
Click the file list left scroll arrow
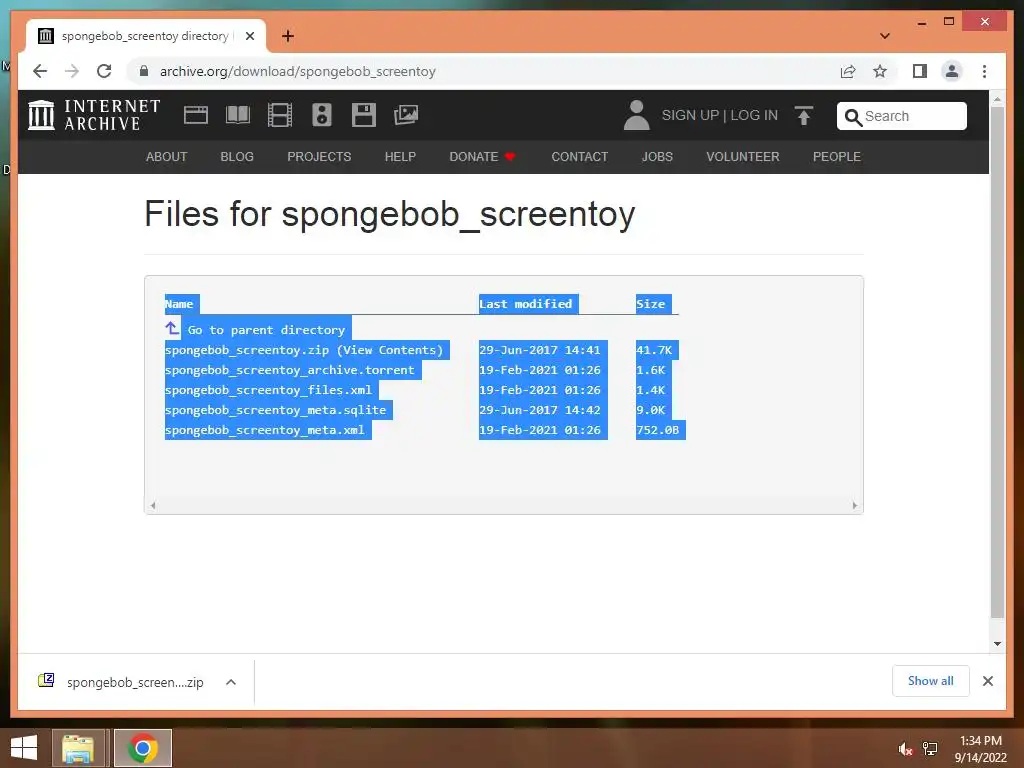click(153, 505)
